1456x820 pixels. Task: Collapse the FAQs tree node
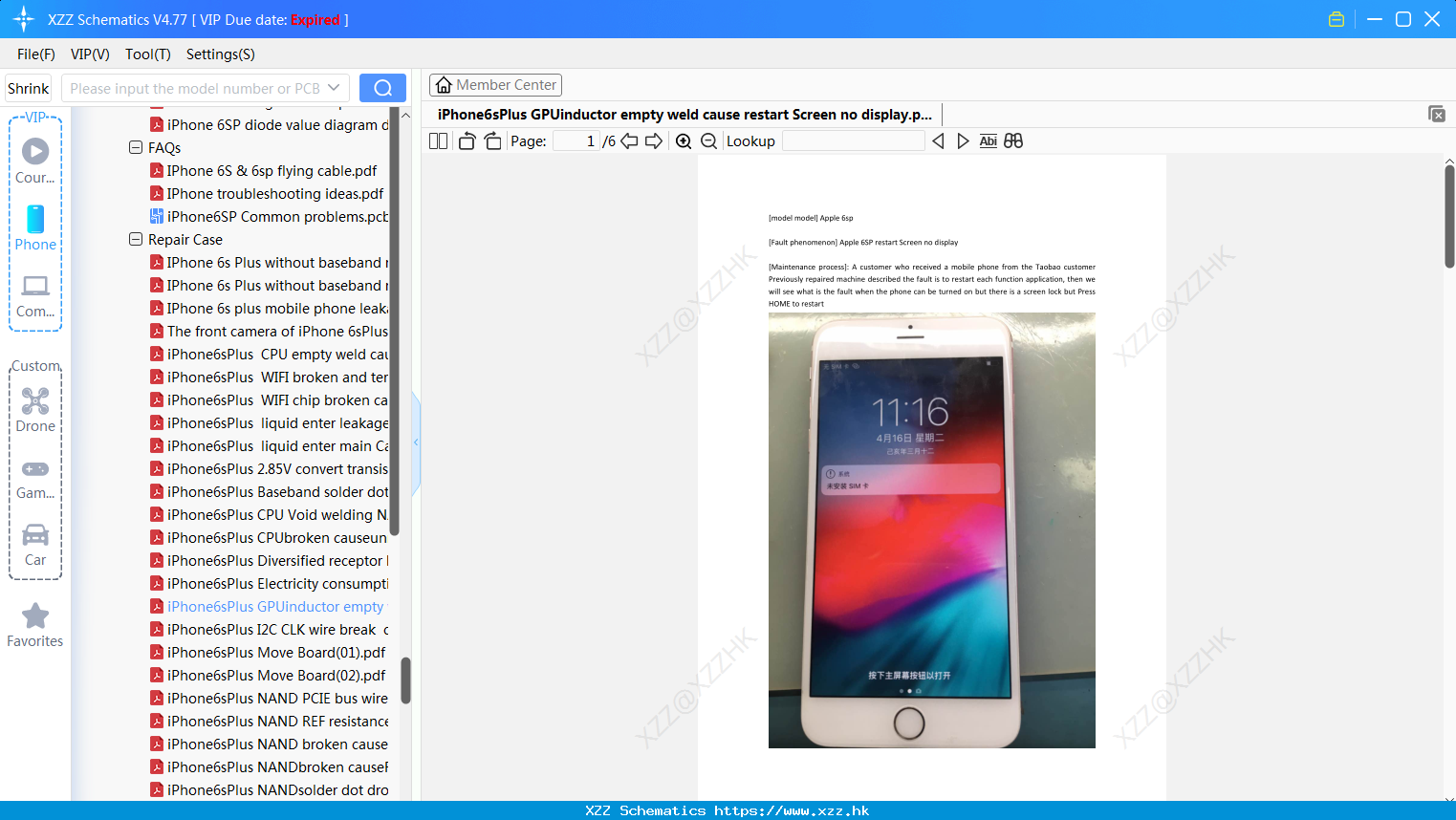[x=136, y=147]
